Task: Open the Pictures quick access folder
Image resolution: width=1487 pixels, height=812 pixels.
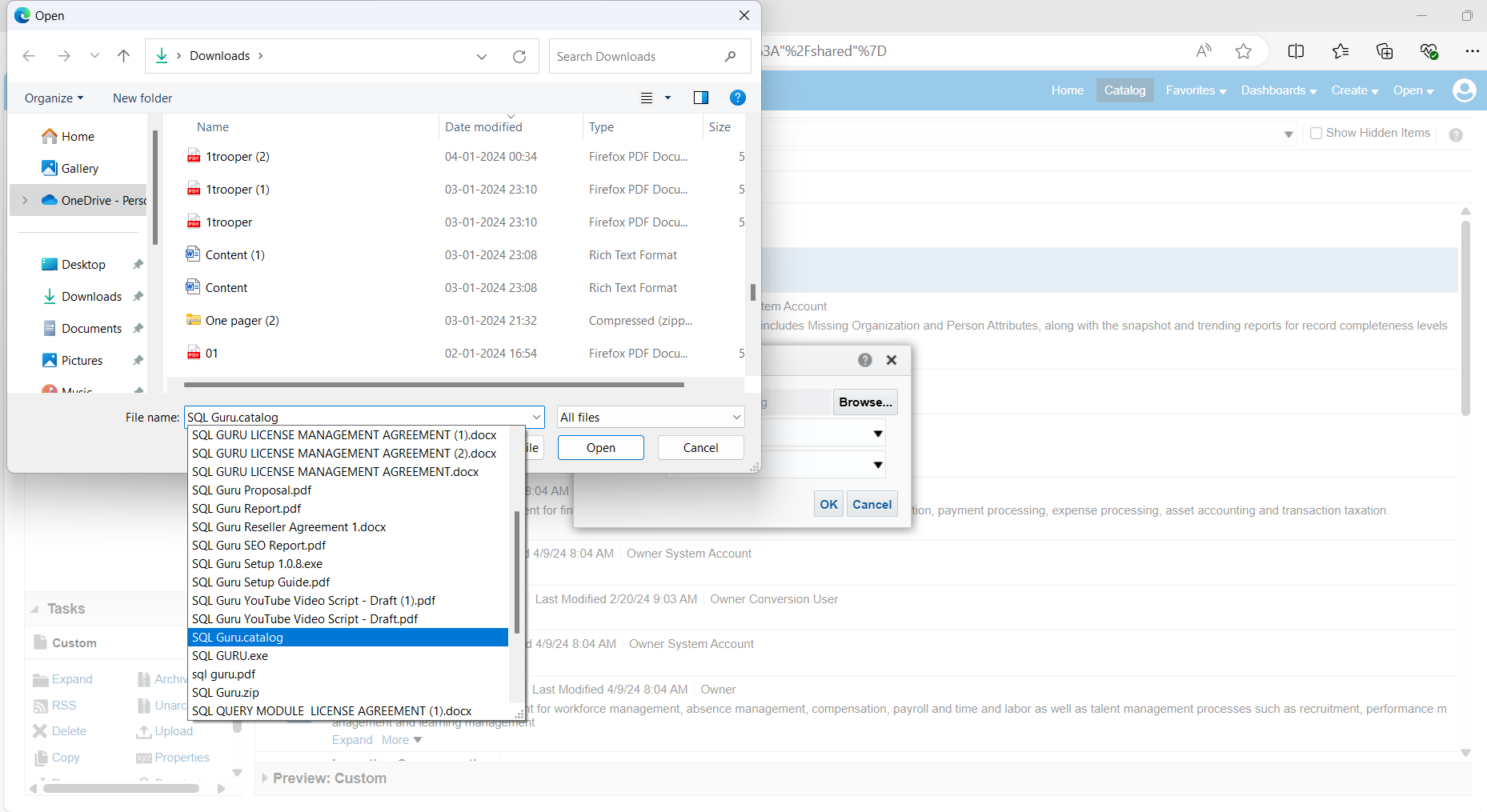Action: point(82,361)
